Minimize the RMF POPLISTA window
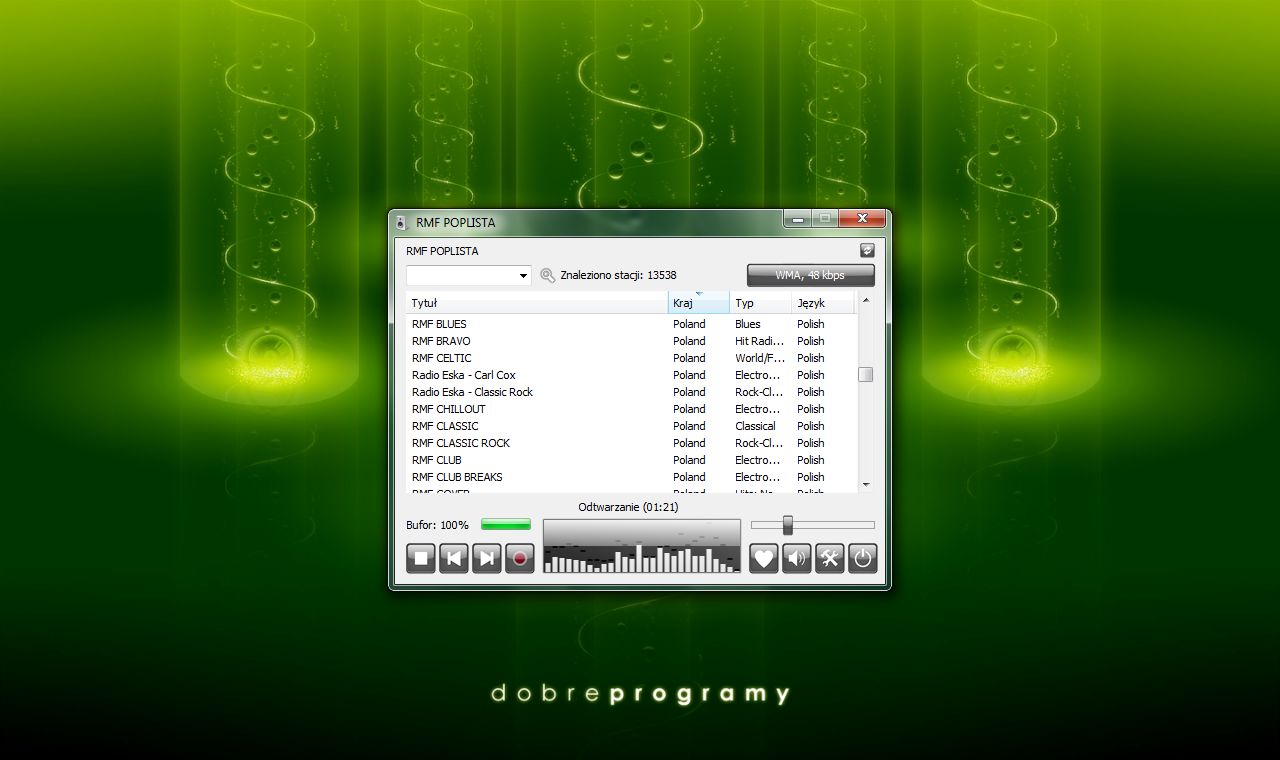 tap(797, 218)
